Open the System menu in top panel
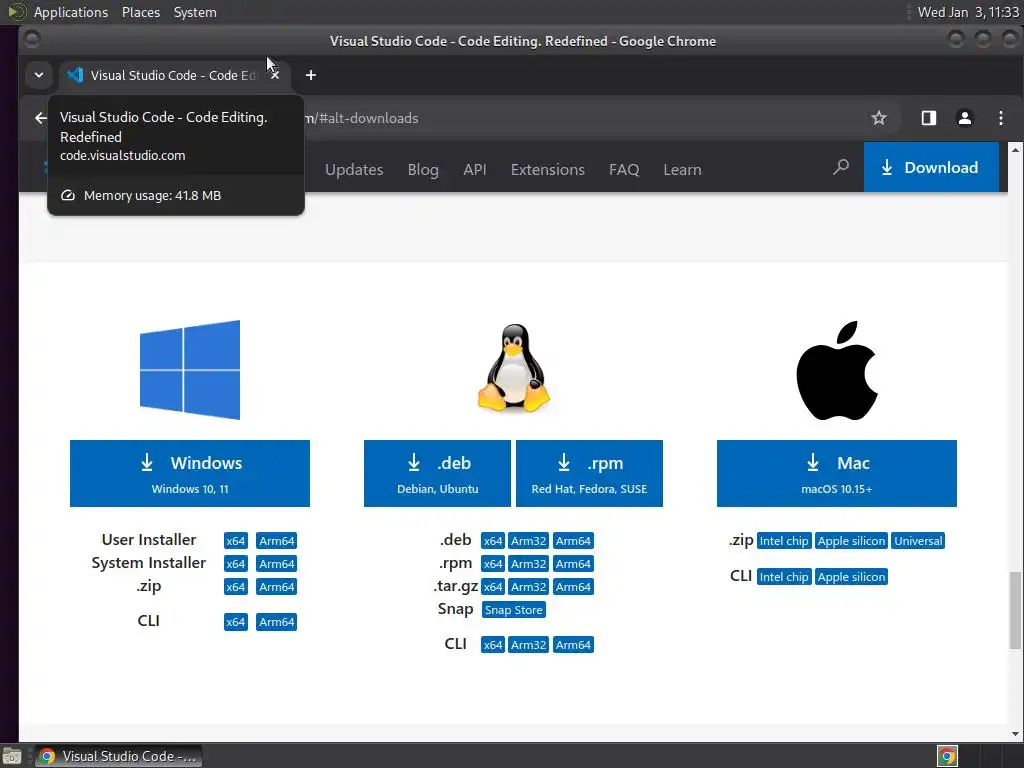 [195, 12]
